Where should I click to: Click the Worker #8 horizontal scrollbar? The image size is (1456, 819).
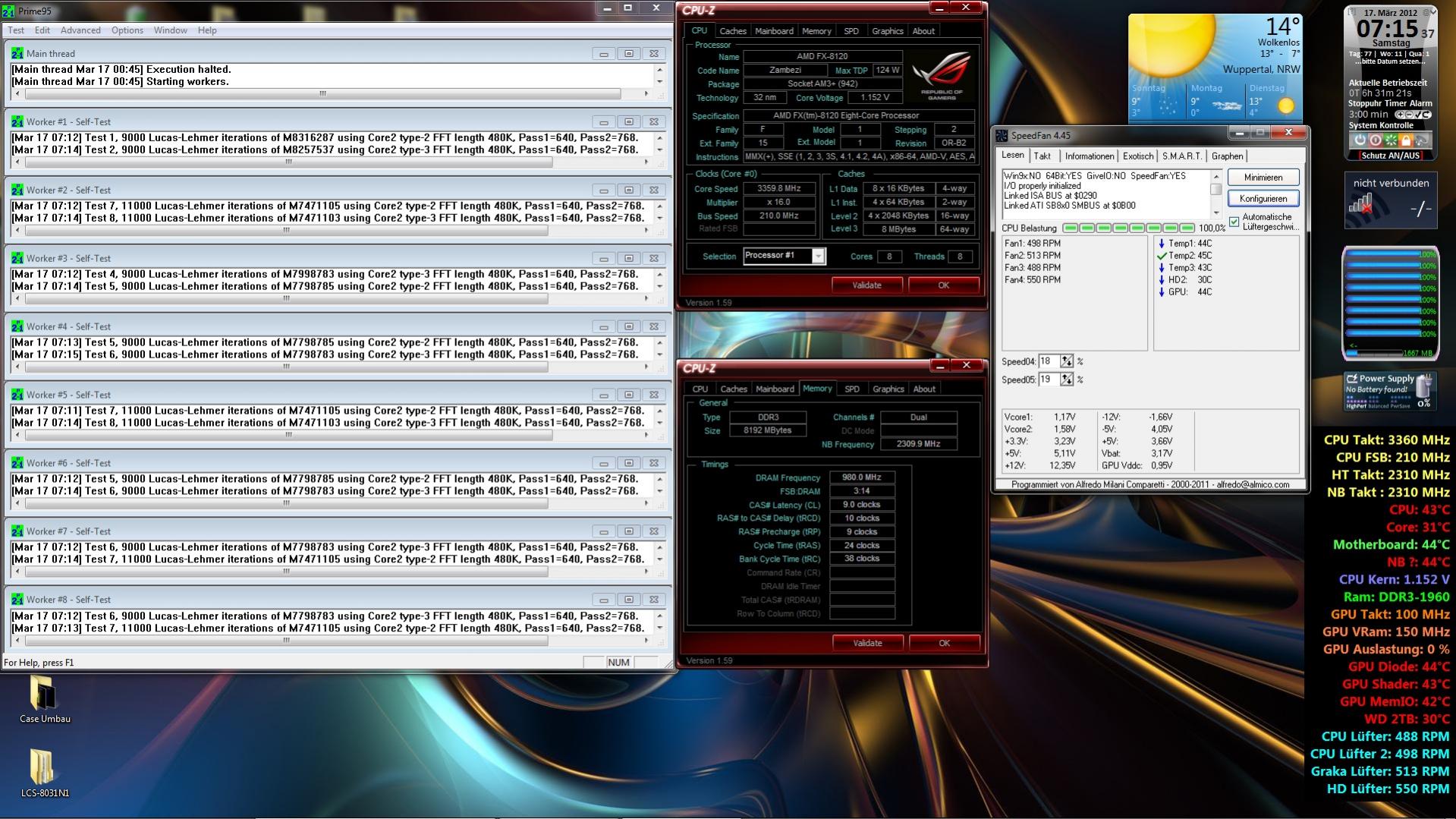(332, 641)
